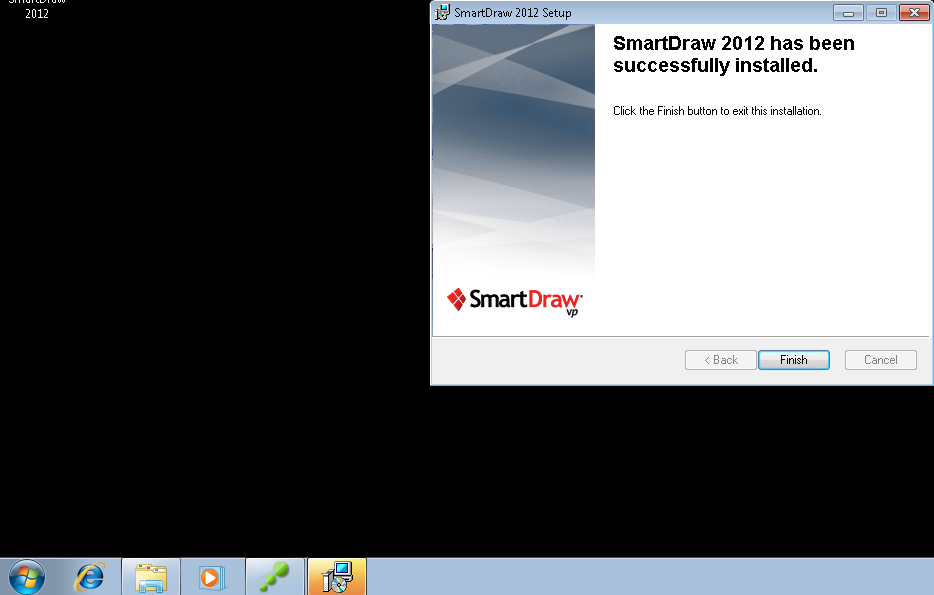Select the installer setup taskbar icon
This screenshot has height=595, width=934.
pos(337,577)
